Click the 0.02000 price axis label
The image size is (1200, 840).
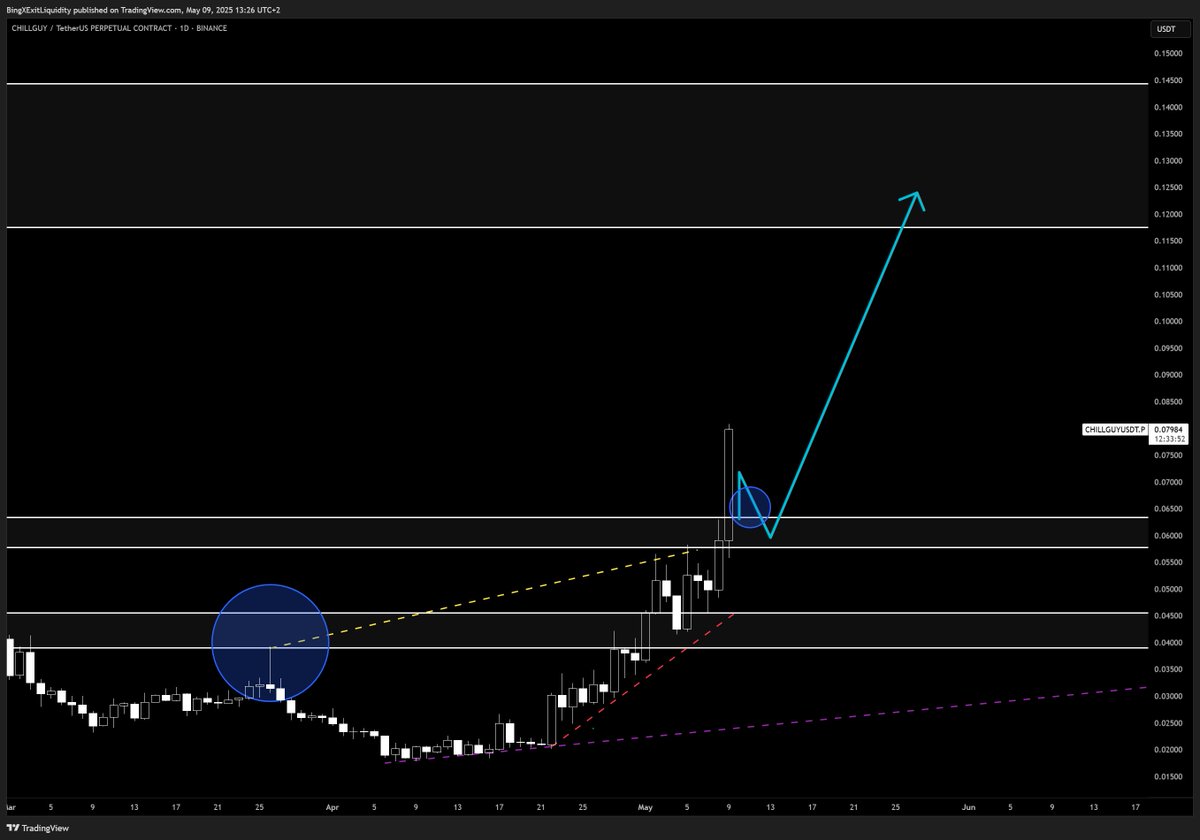[x=1167, y=751]
